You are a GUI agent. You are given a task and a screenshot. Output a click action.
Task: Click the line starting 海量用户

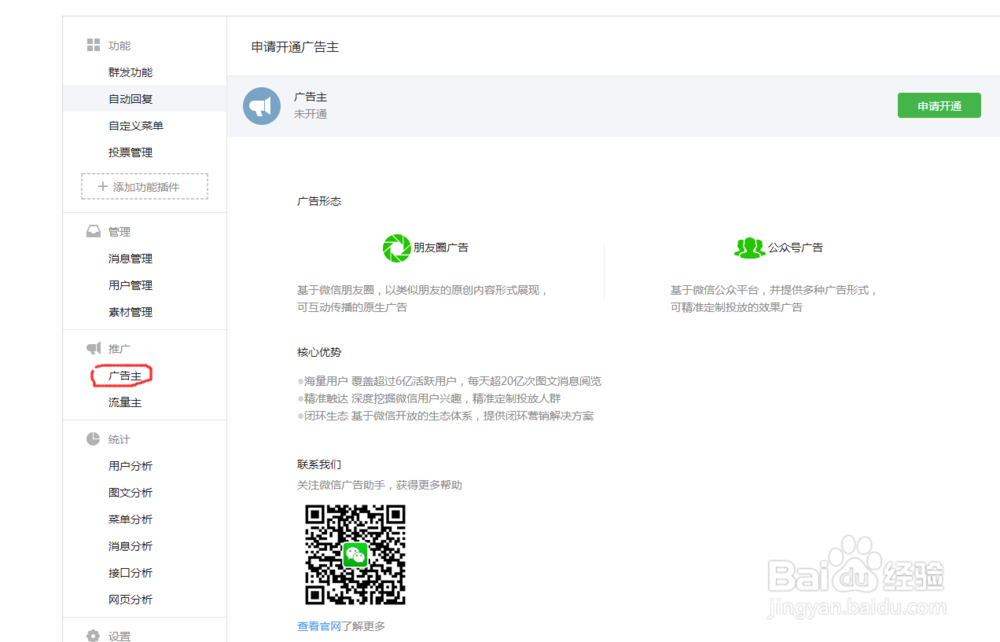[450, 381]
